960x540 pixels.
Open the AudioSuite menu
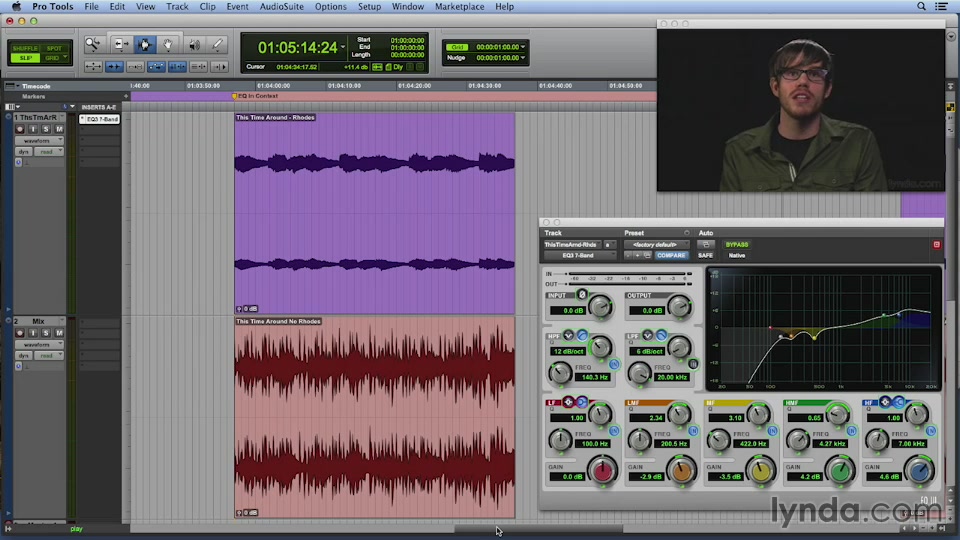tap(281, 7)
